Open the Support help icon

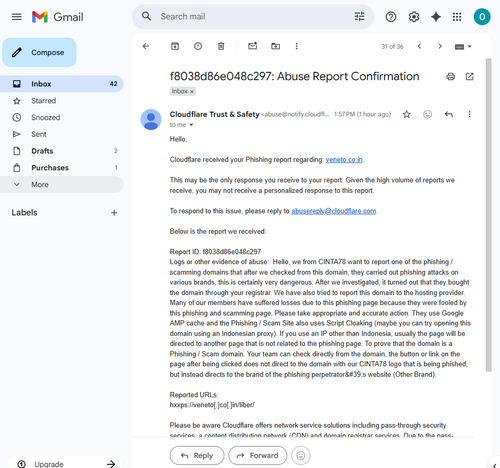point(391,17)
